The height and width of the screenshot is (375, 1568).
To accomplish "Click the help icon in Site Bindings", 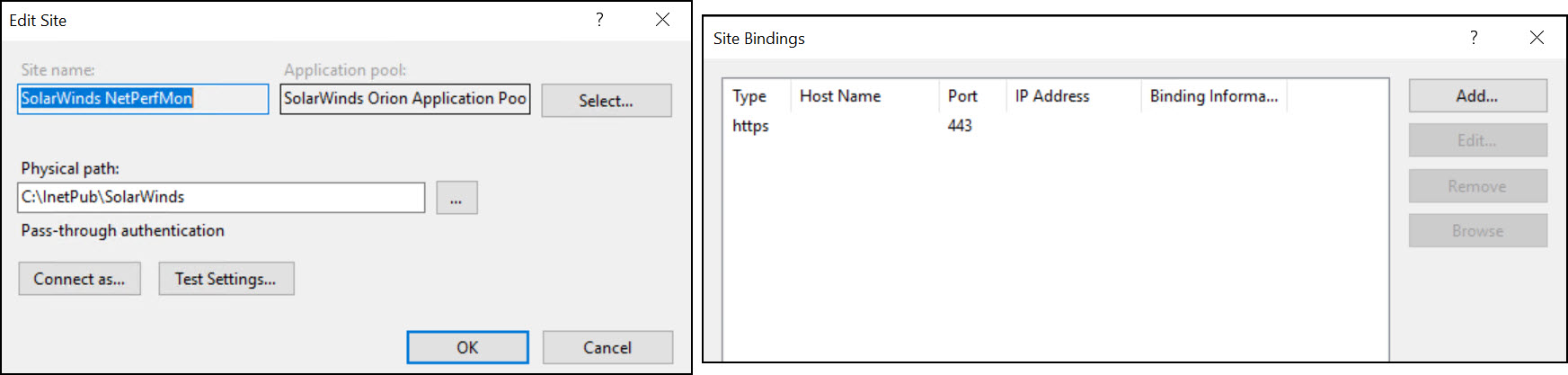I will (x=1474, y=37).
